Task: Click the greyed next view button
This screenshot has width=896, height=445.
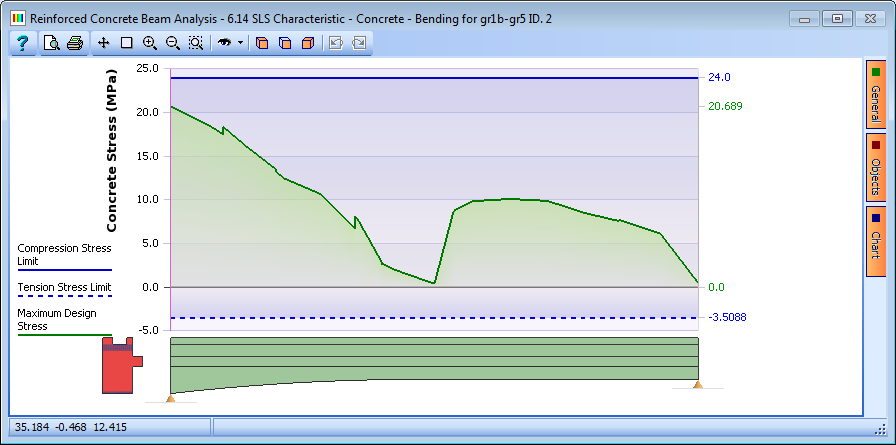Action: tap(359, 43)
